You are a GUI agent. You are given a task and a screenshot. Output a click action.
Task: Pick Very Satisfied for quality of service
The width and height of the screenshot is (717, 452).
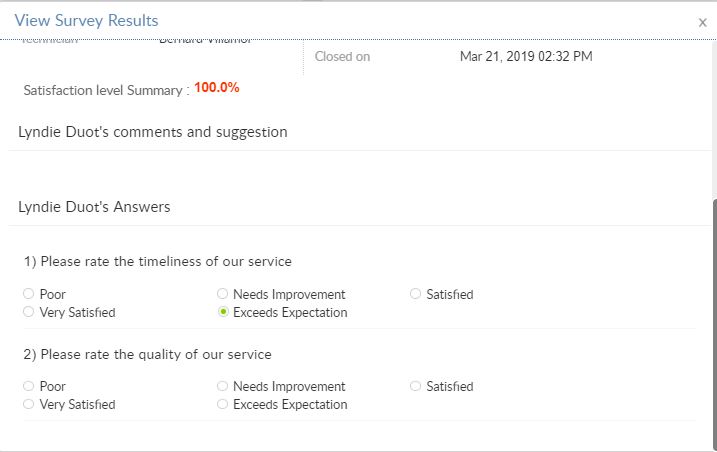[x=29, y=405]
